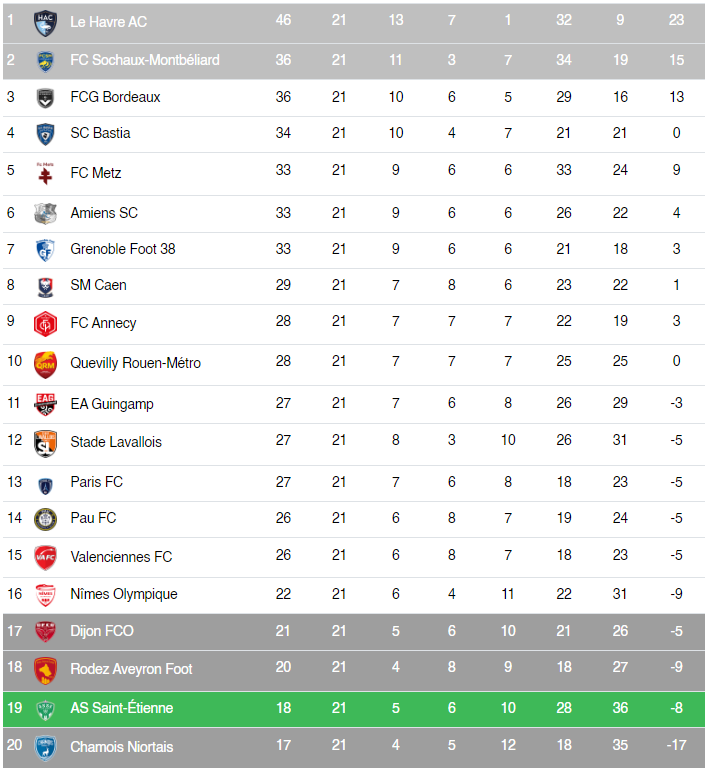
Task: Click the FC Annecy red logo
Action: (45, 324)
